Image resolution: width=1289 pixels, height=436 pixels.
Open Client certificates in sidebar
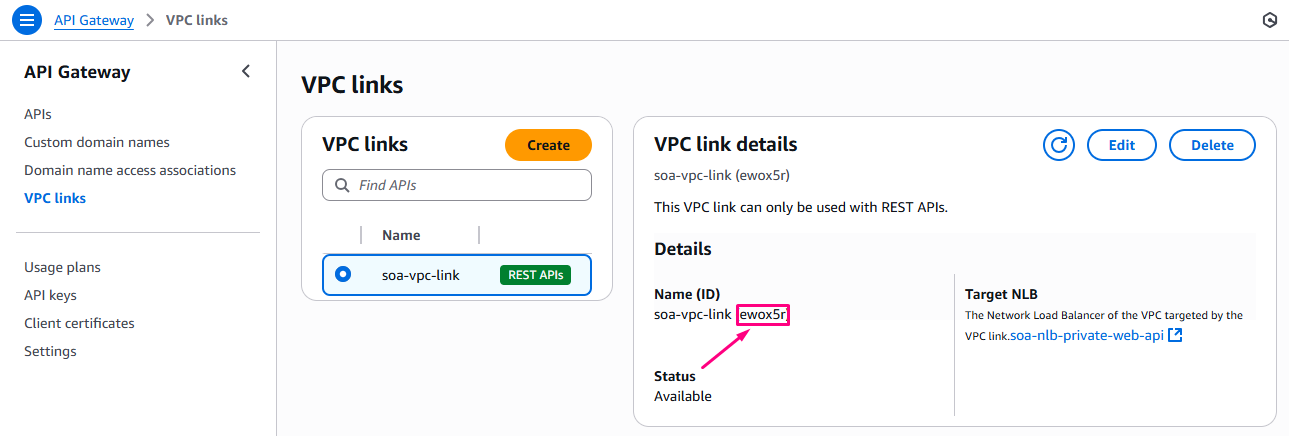click(x=79, y=323)
